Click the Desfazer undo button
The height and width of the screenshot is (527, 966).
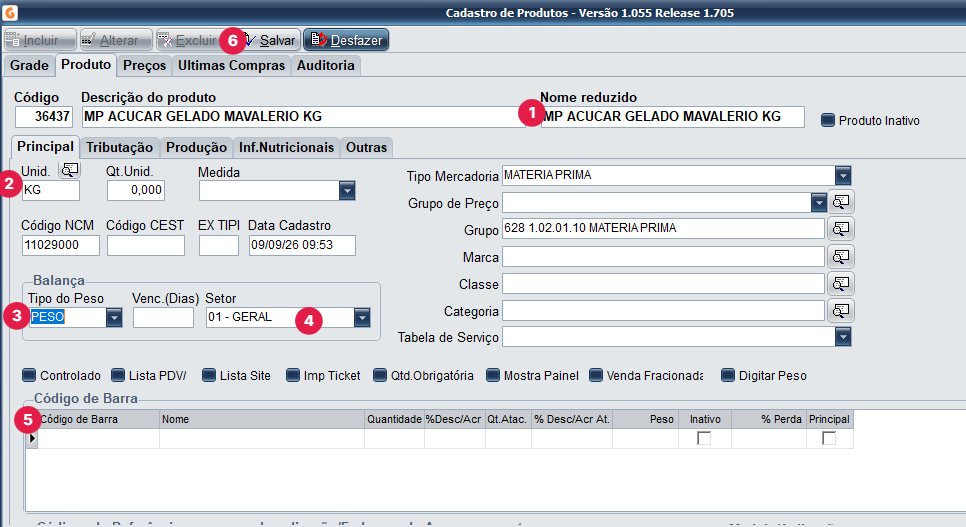(x=346, y=40)
